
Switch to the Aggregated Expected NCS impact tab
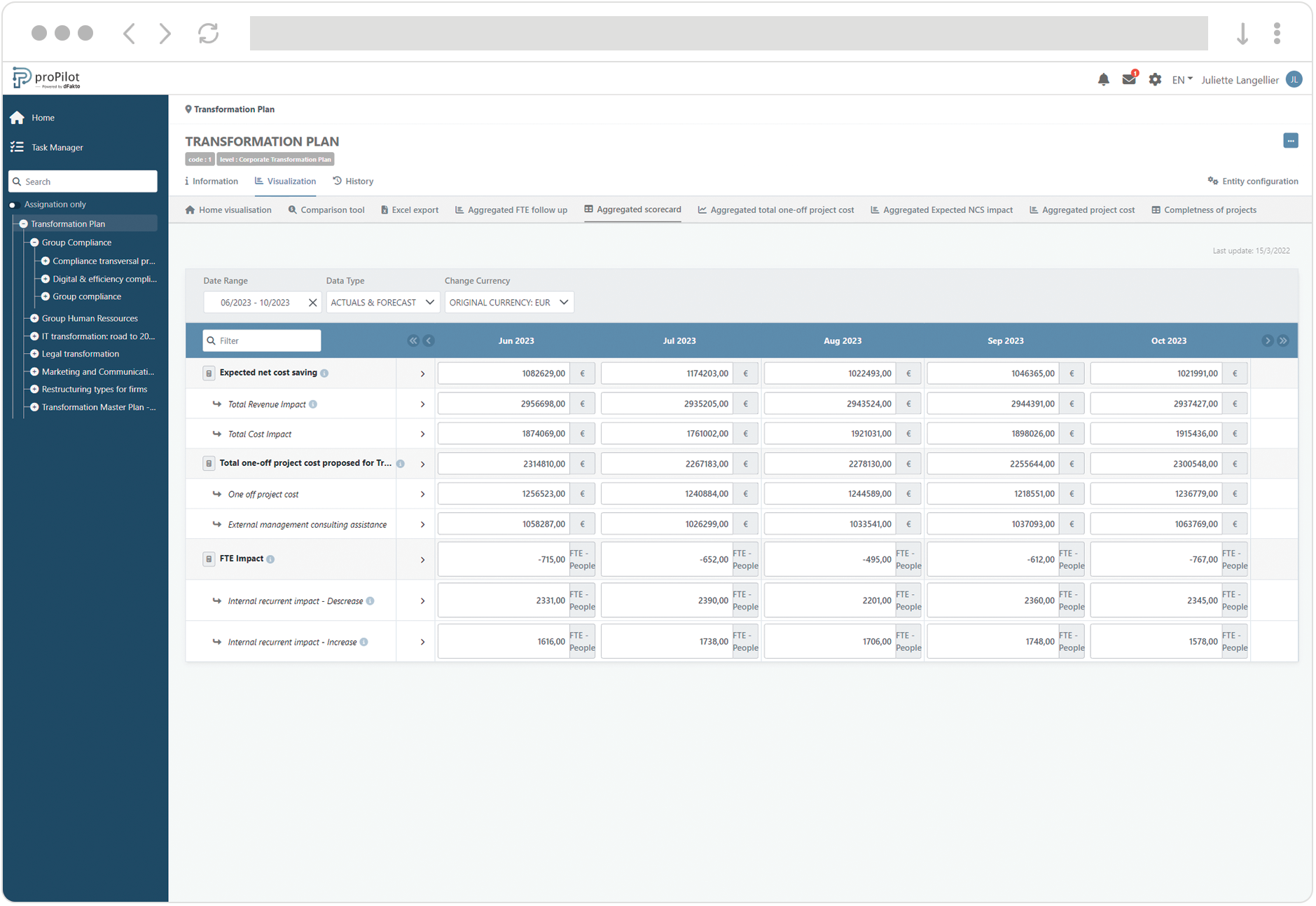pyautogui.click(x=941, y=210)
